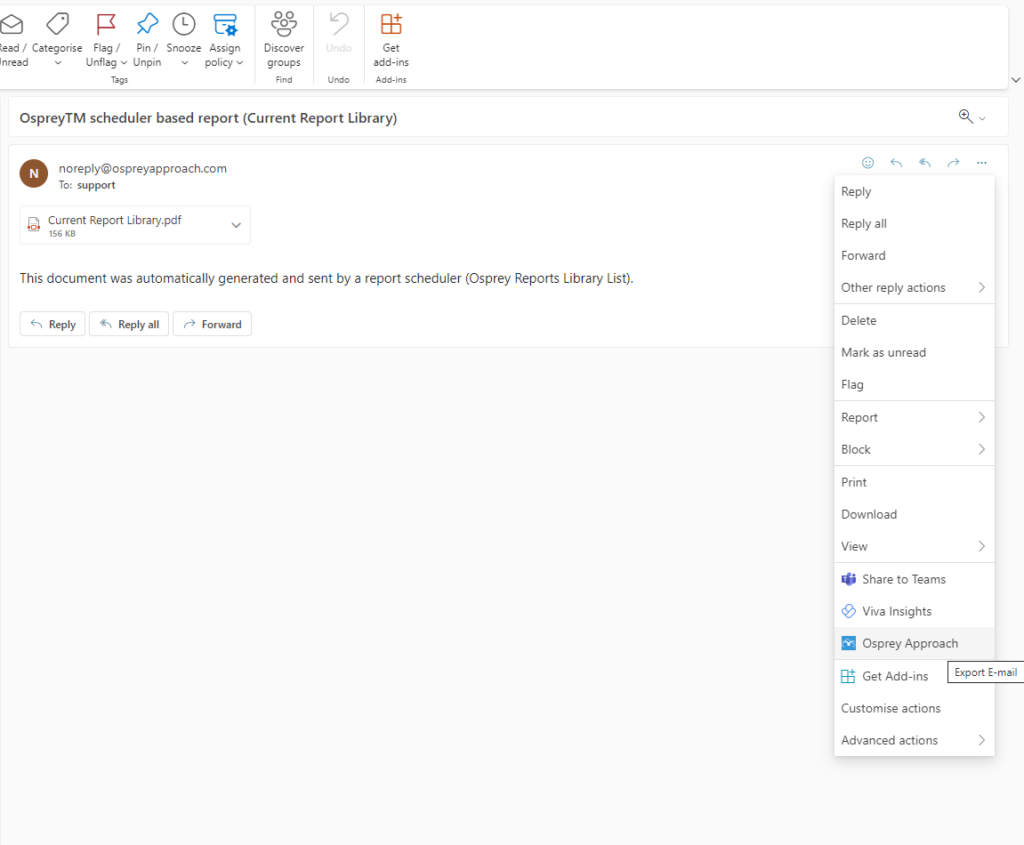Open the Current Report Library.pdf attachment
Screen dimensions: 1024x845
[x=135, y=225]
